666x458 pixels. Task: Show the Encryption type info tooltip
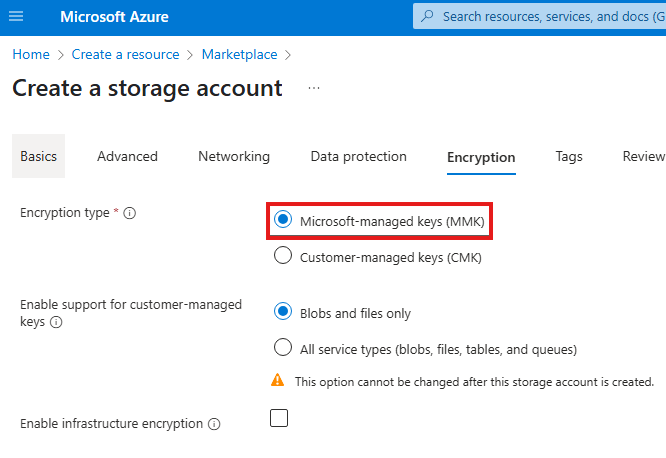point(130,213)
